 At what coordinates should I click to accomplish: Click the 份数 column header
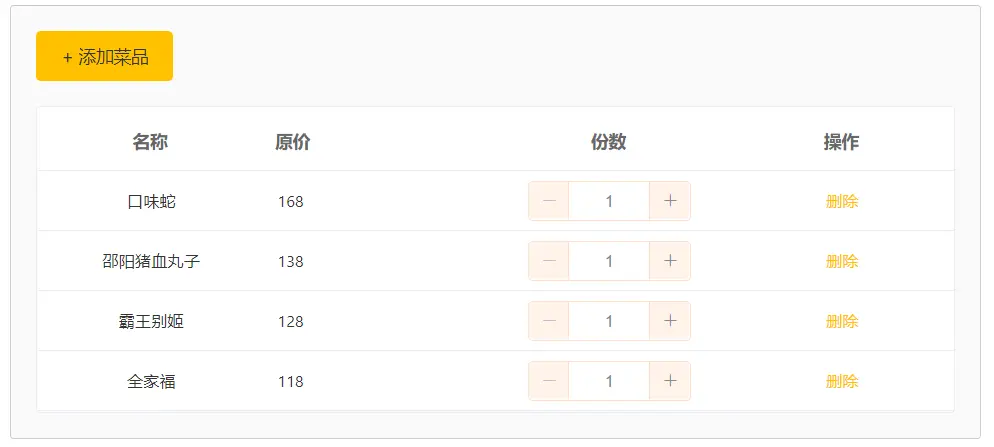(x=609, y=141)
